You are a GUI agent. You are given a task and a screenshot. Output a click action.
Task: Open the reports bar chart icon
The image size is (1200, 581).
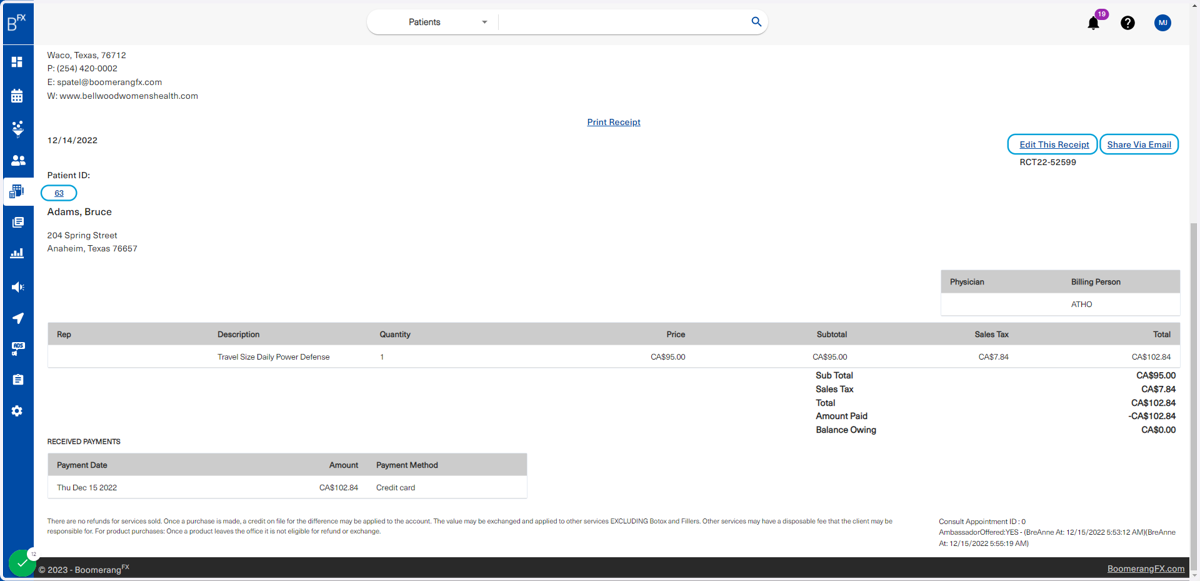(x=17, y=254)
